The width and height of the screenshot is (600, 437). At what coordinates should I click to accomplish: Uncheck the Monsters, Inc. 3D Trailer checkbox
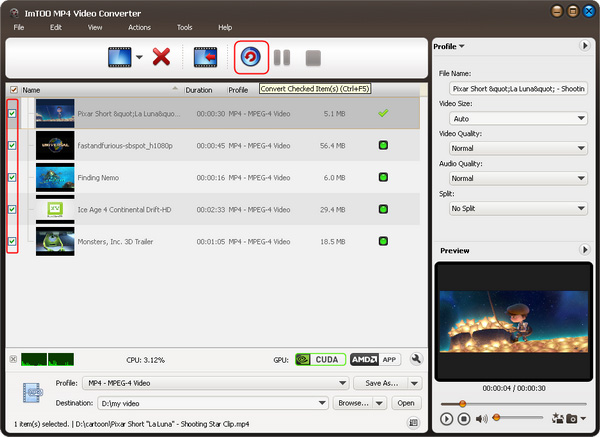[x=12, y=241]
